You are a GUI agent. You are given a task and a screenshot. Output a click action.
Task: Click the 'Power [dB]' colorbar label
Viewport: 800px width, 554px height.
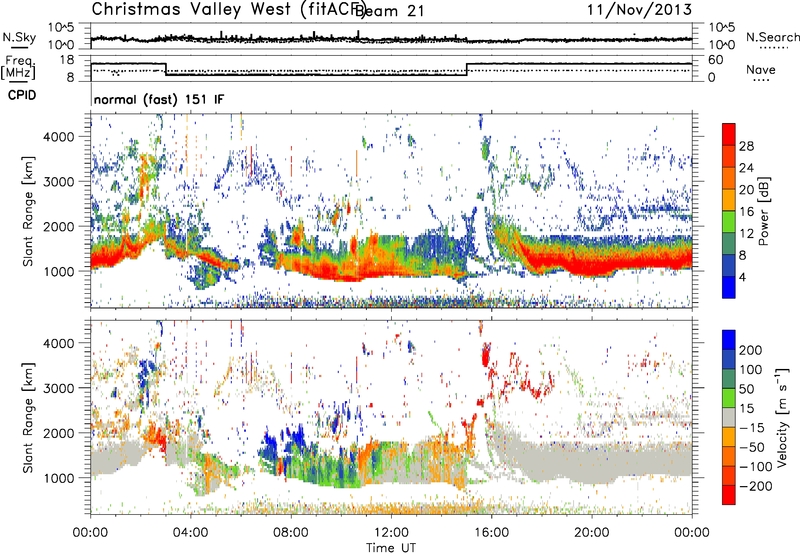click(x=763, y=211)
